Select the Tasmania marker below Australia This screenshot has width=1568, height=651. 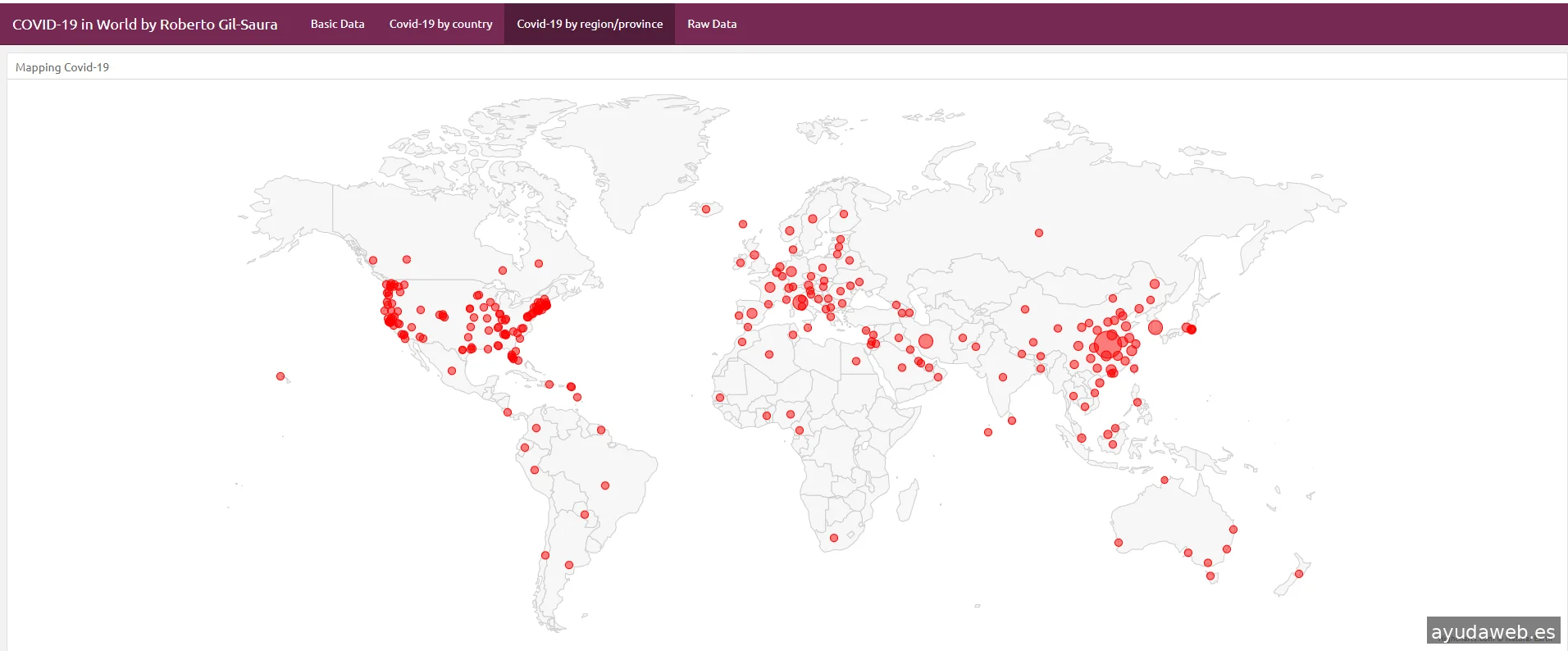1210,576
